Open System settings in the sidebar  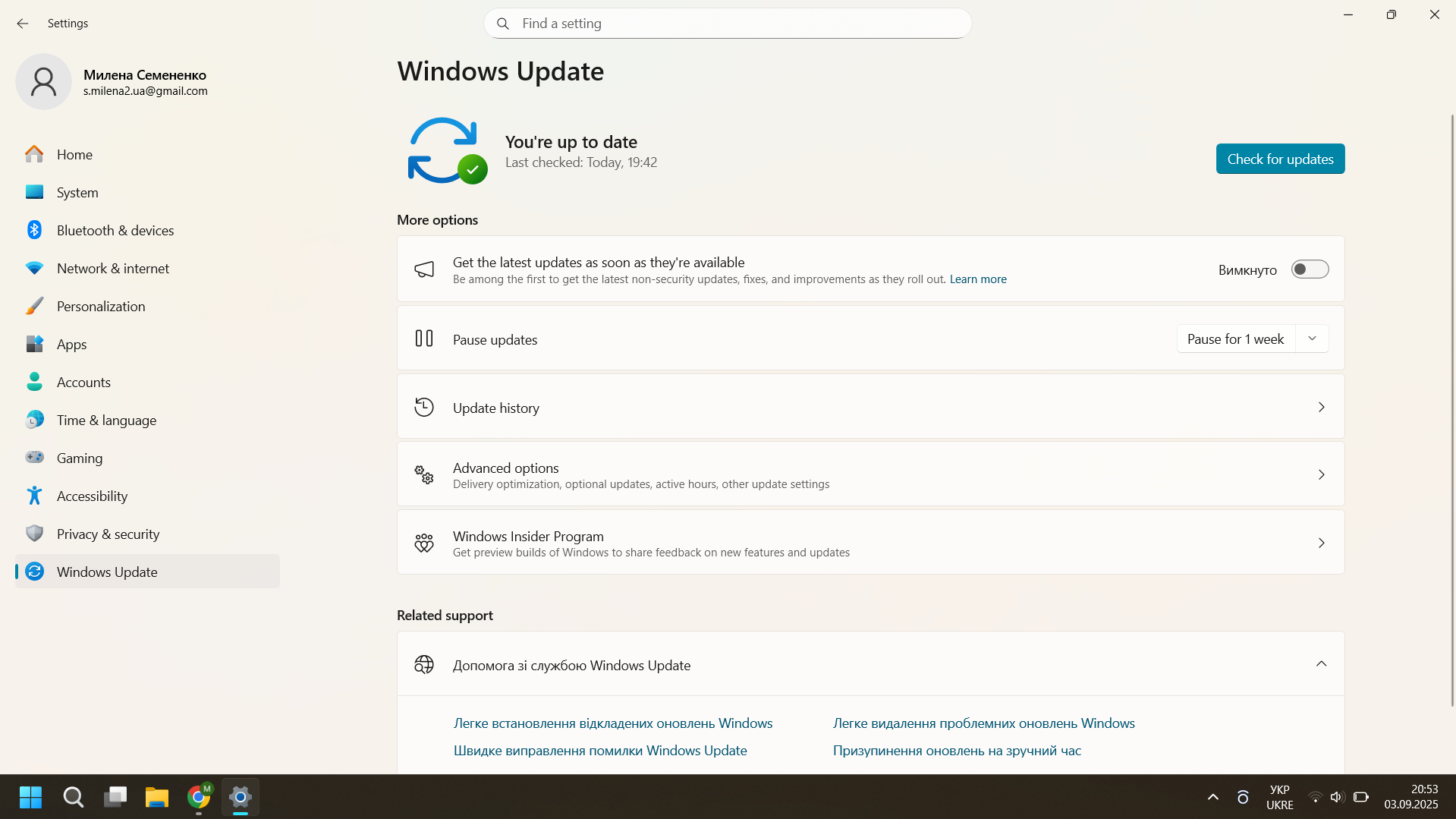click(147, 192)
